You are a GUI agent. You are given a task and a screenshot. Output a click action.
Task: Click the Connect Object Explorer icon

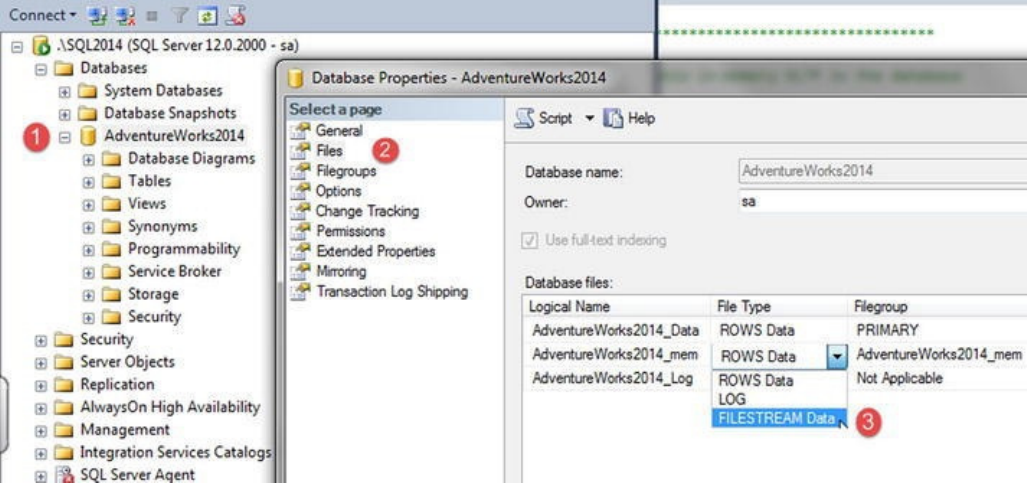pos(98,15)
